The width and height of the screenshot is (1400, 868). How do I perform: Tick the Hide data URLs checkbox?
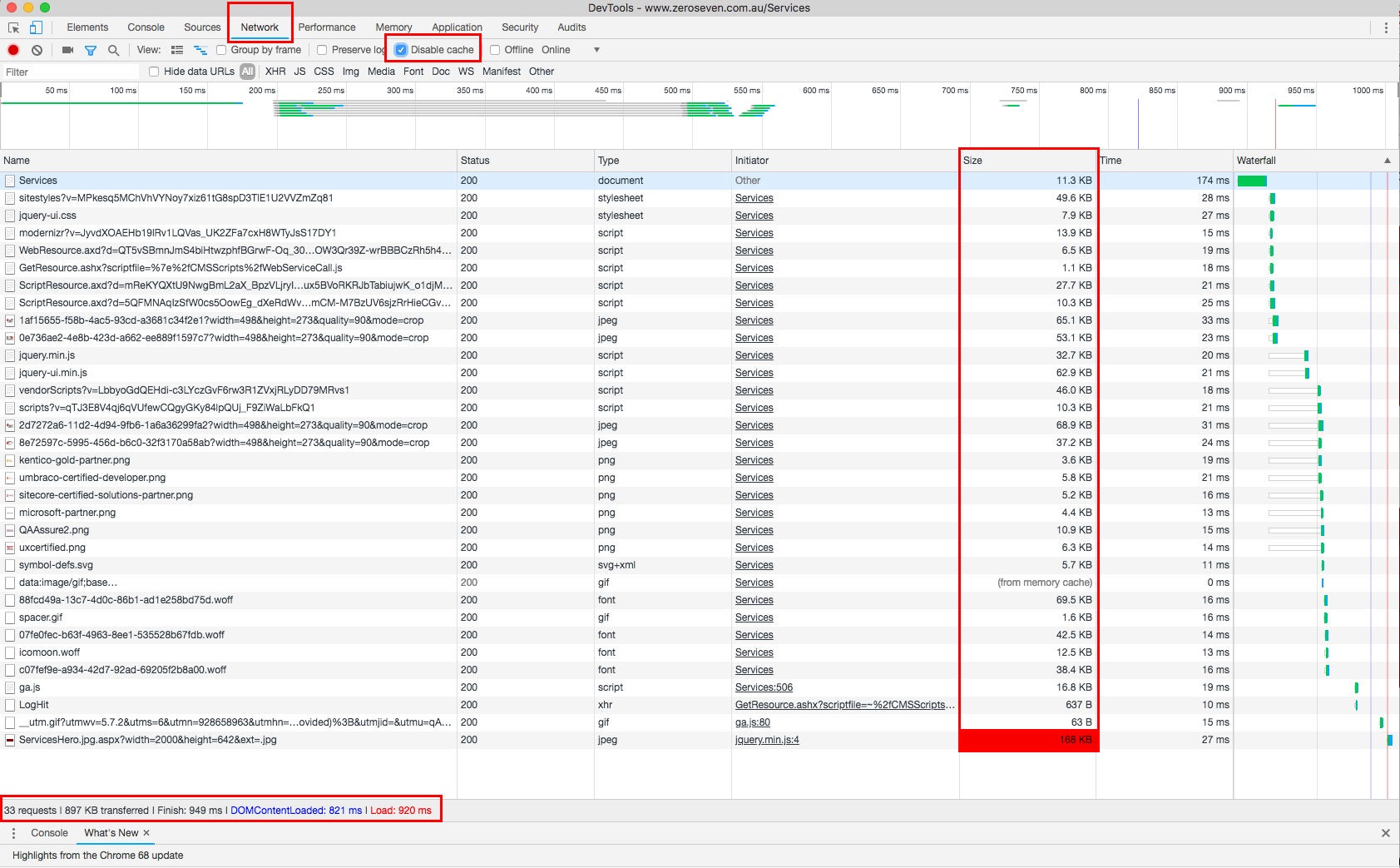point(154,72)
